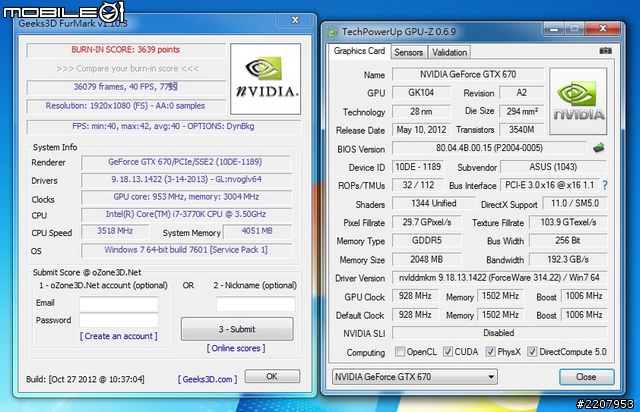The height and width of the screenshot is (412, 640).
Task: Click the Pixel Fillrate field 29.7 GPixel/s
Action: point(427,222)
